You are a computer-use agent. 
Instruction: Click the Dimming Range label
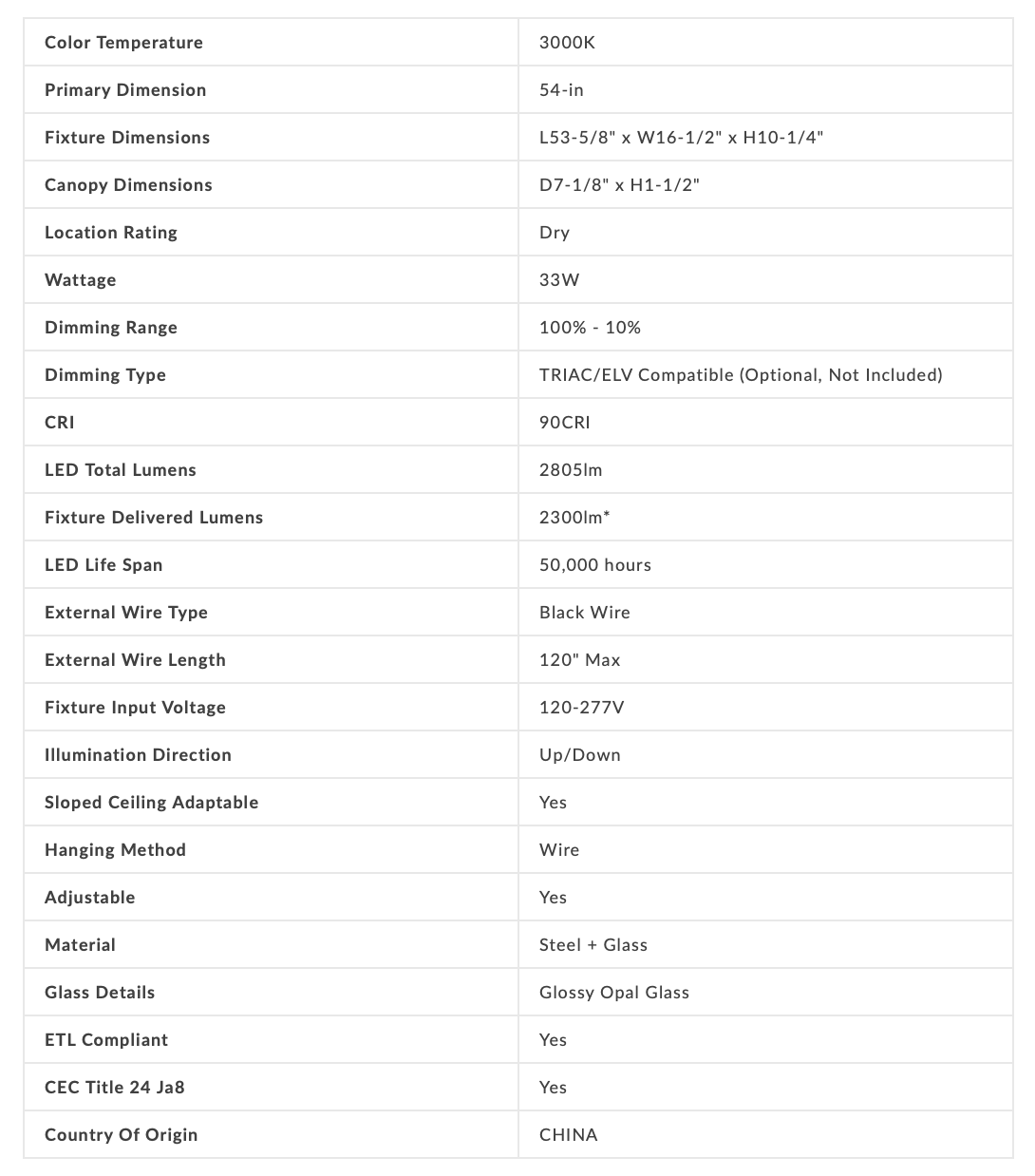pos(111,328)
